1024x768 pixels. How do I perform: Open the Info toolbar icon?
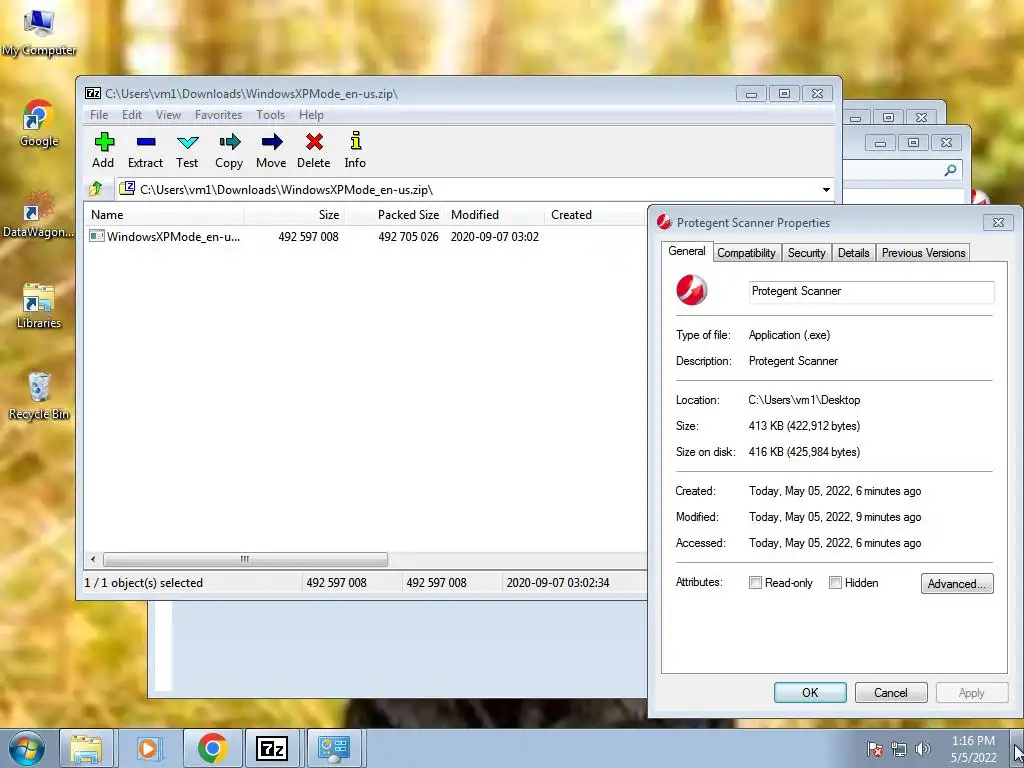[x=355, y=140]
